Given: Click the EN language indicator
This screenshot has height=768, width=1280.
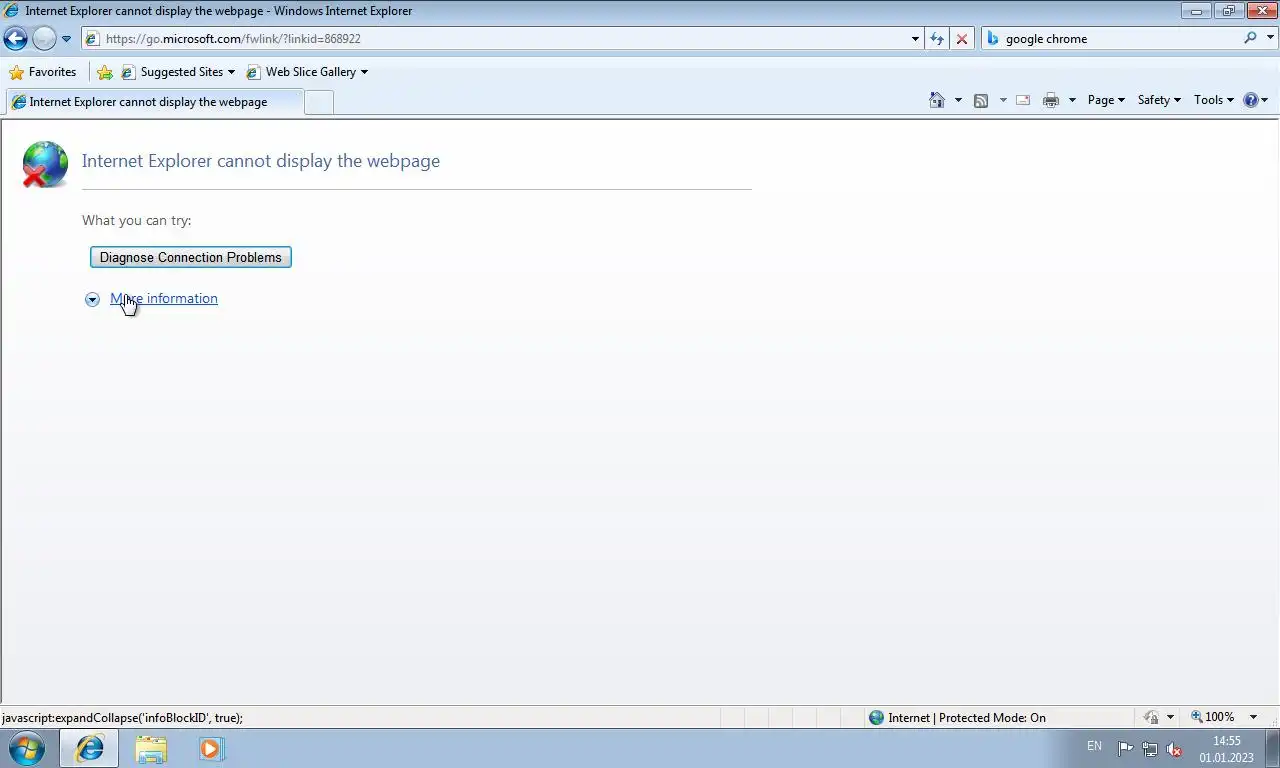Looking at the screenshot, I should [1094, 746].
